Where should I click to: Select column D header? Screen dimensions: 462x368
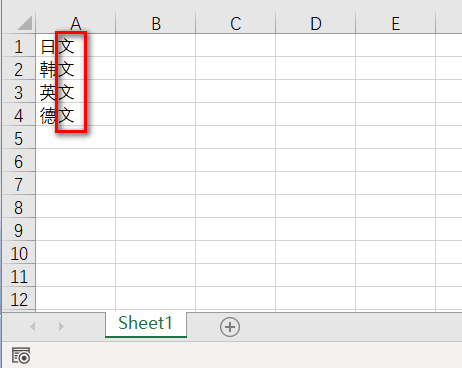(316, 23)
